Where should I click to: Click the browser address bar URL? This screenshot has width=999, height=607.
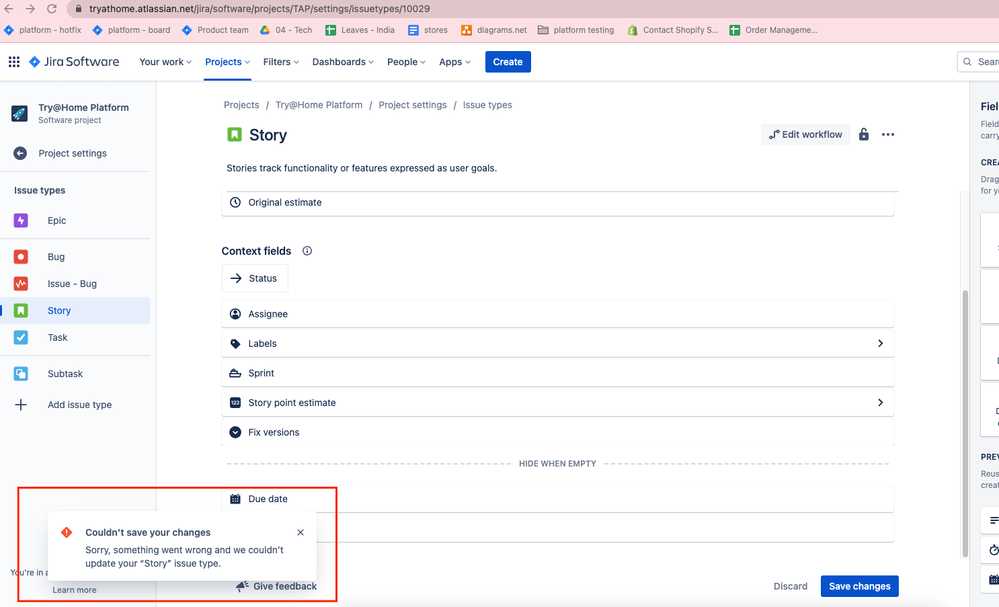click(x=259, y=9)
